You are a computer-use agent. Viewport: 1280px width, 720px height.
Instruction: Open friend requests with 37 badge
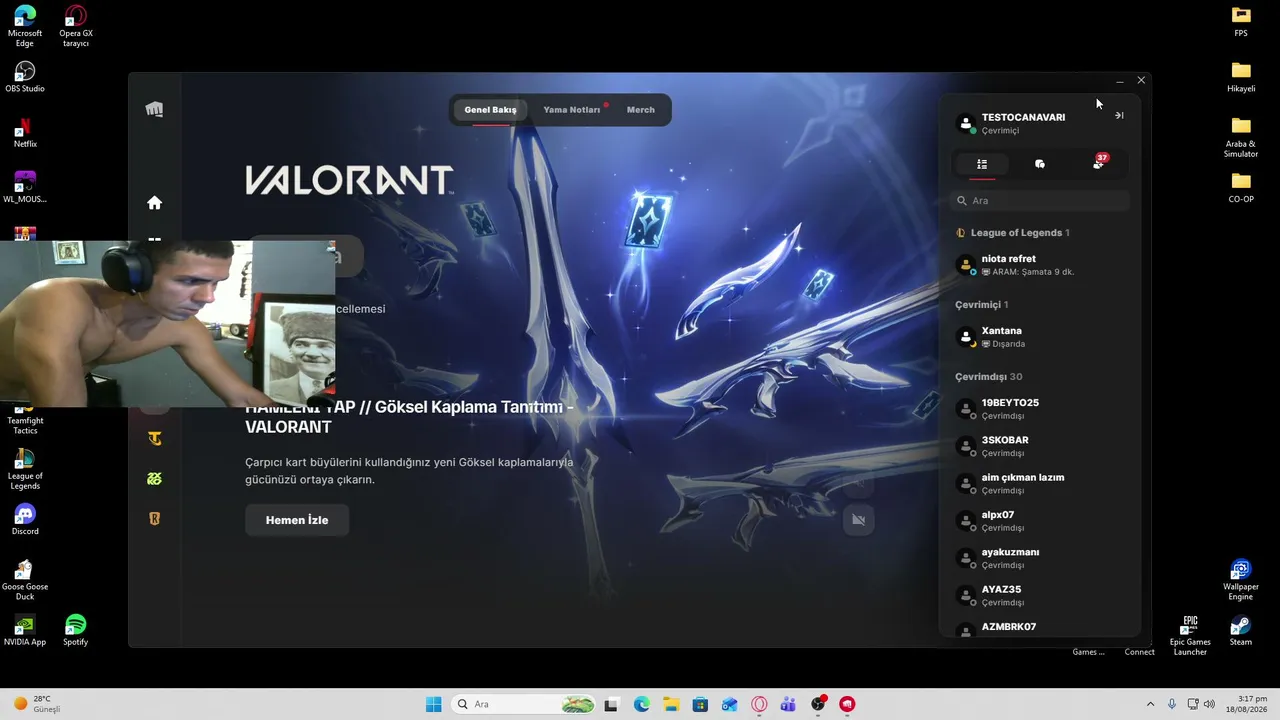point(1099,163)
